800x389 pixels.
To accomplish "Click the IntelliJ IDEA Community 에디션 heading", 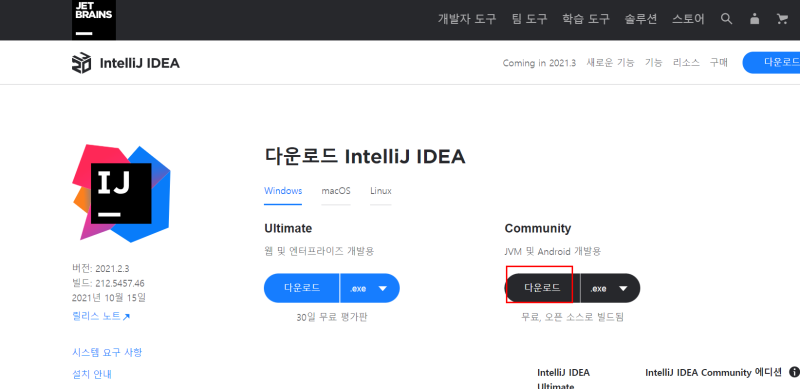I will point(713,373).
